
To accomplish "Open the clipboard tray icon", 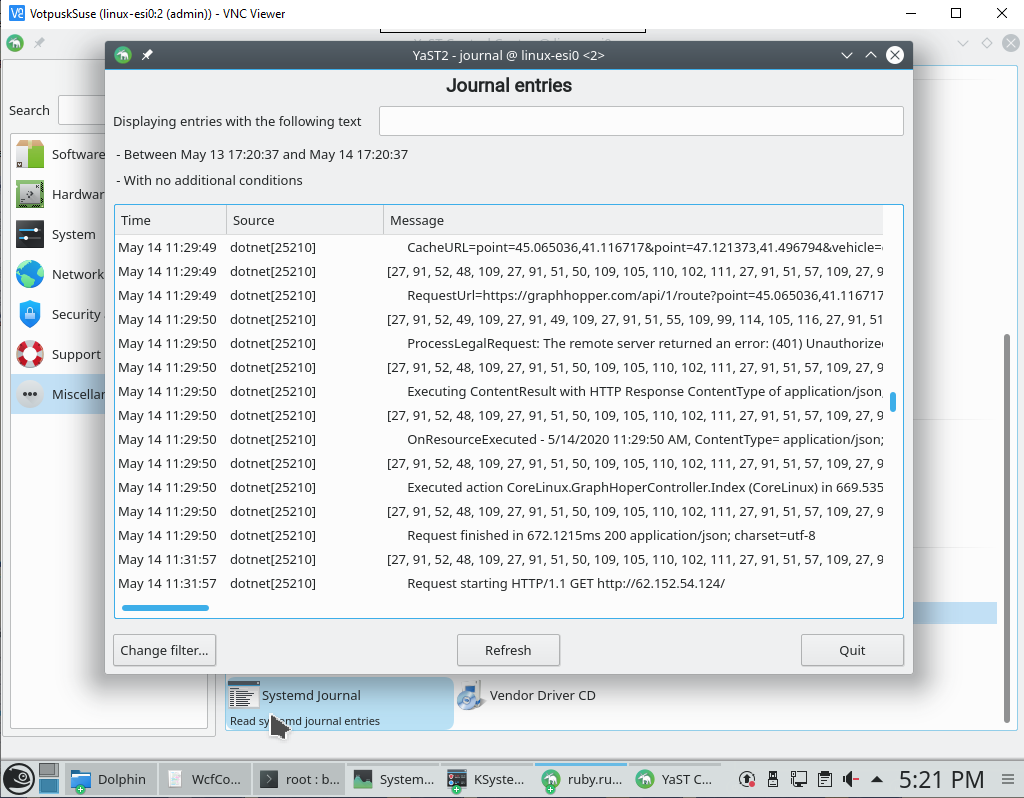I will click(x=825, y=778).
